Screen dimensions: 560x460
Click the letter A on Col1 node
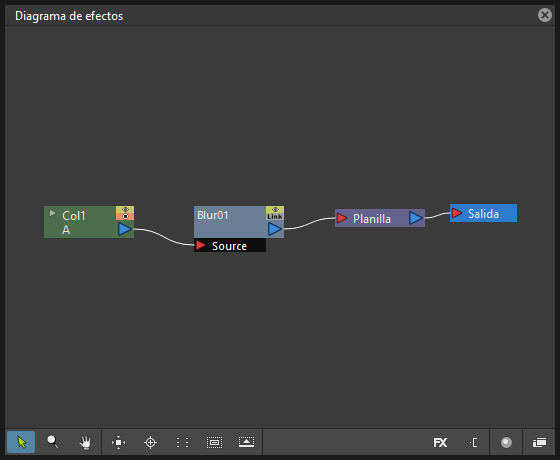66,230
